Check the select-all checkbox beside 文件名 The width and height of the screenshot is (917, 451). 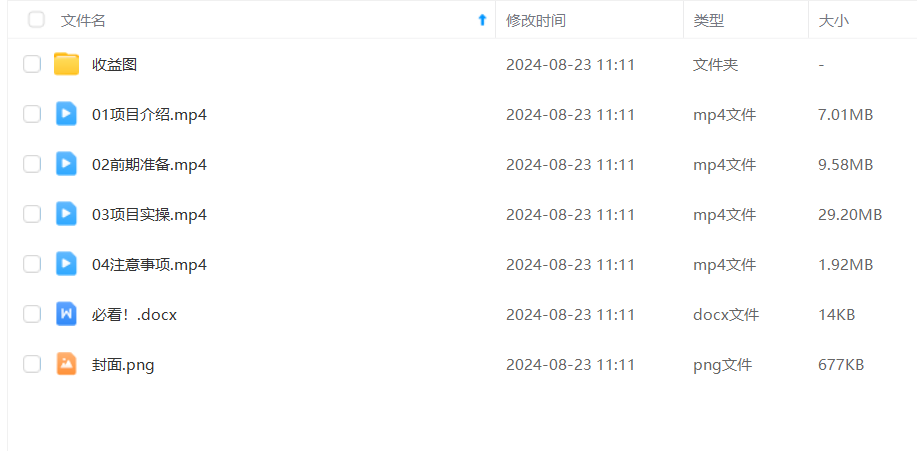pyautogui.click(x=36, y=20)
